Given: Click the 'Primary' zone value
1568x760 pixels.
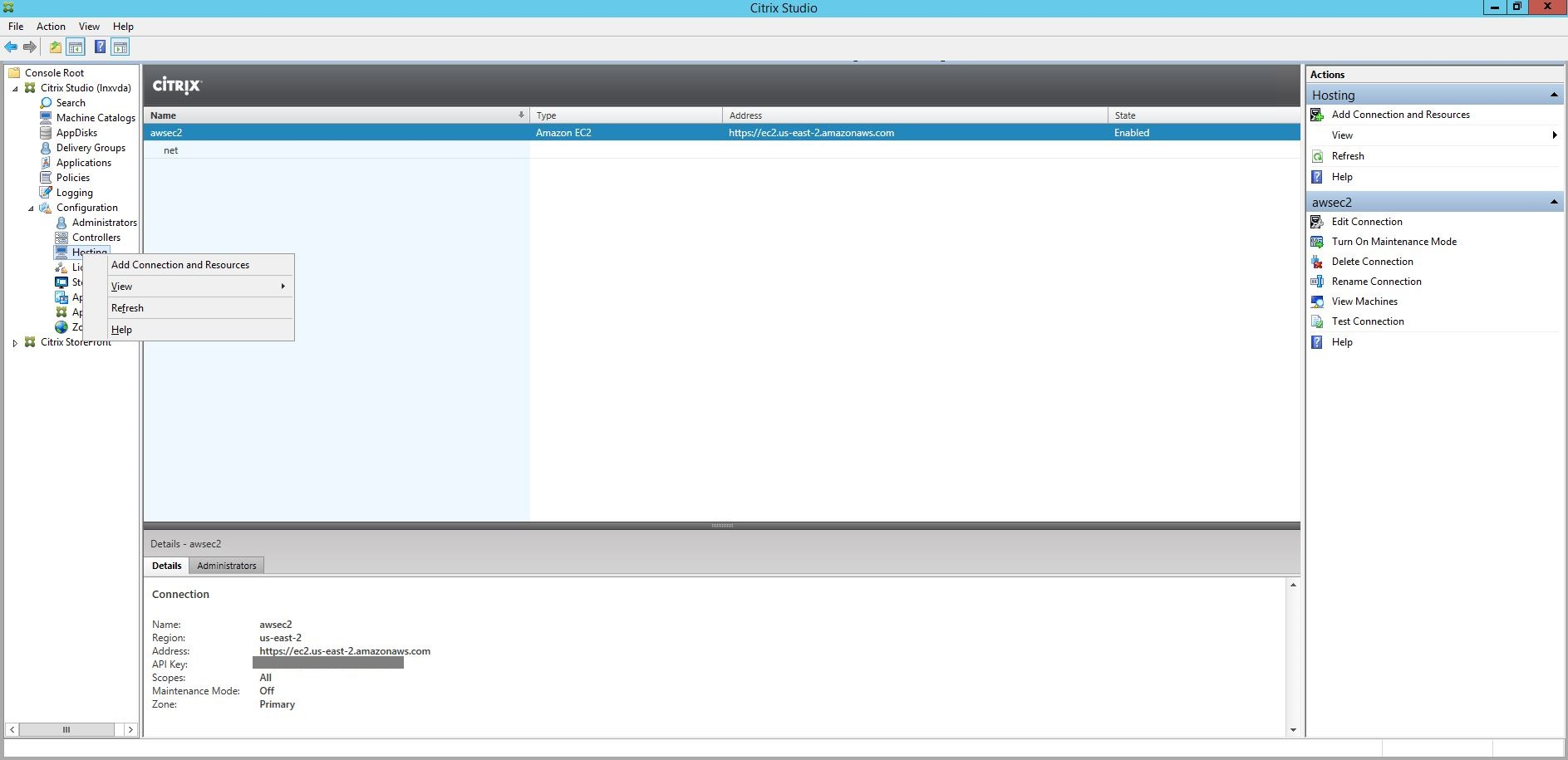Looking at the screenshot, I should (277, 704).
